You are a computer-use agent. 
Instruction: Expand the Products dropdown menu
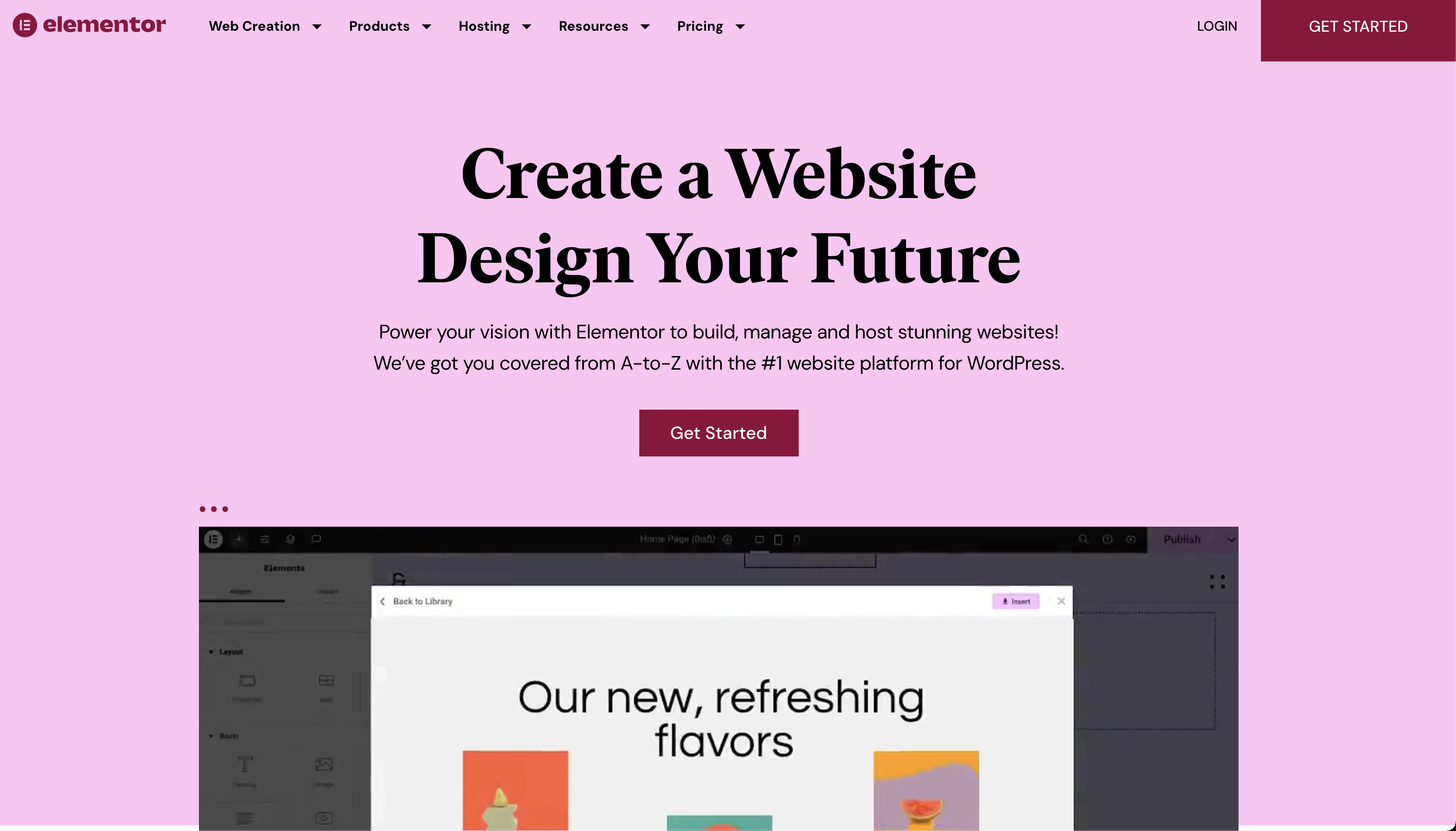click(390, 26)
